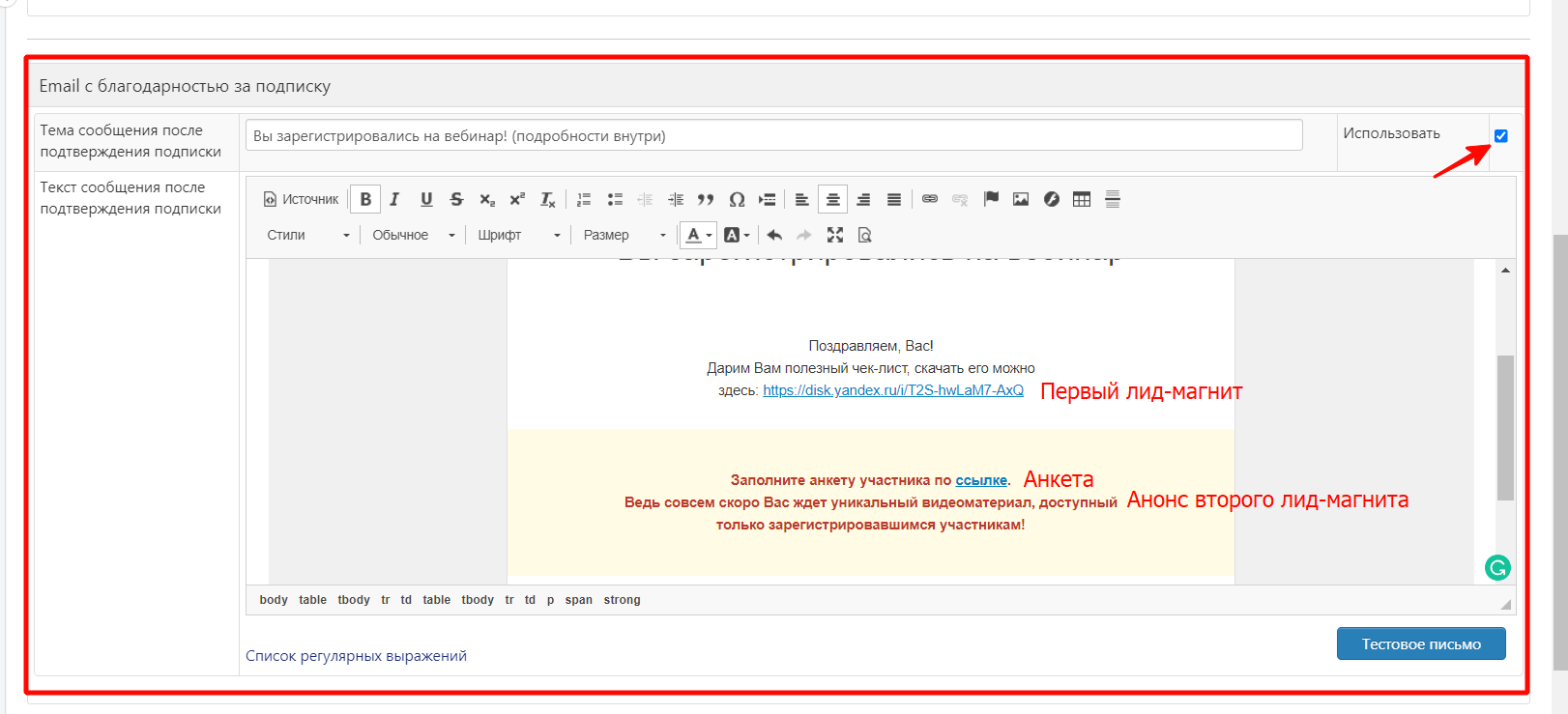Align text right

pos(863,199)
